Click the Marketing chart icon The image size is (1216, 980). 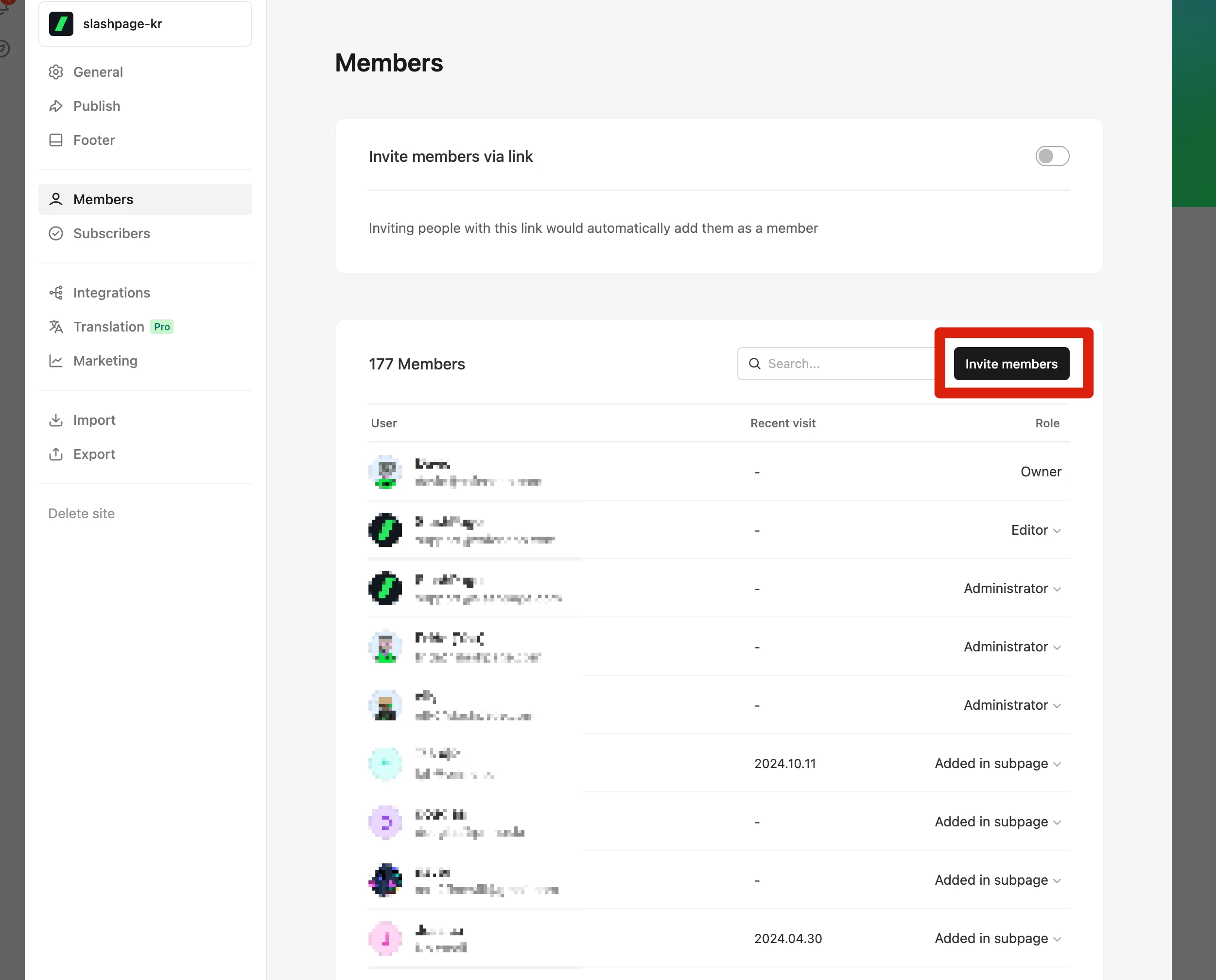[56, 361]
